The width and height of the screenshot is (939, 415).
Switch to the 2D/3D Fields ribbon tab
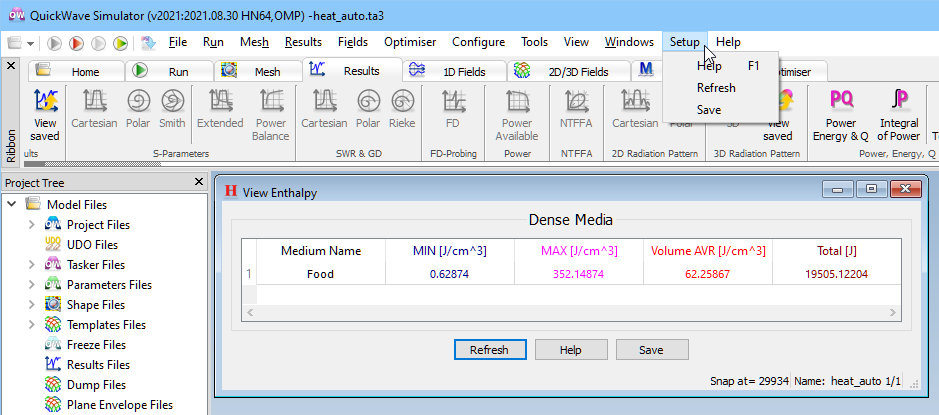pos(569,71)
